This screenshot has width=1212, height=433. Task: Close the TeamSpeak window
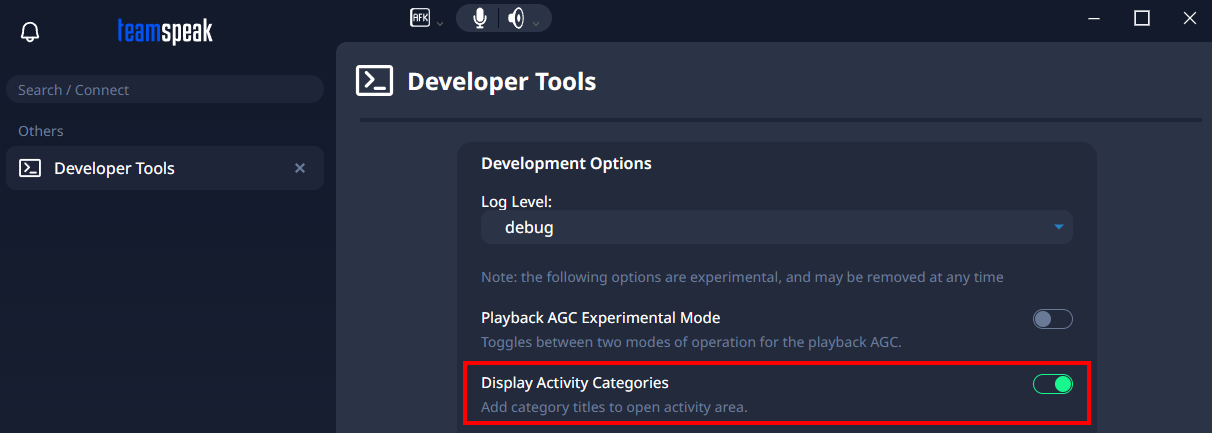tap(1189, 18)
